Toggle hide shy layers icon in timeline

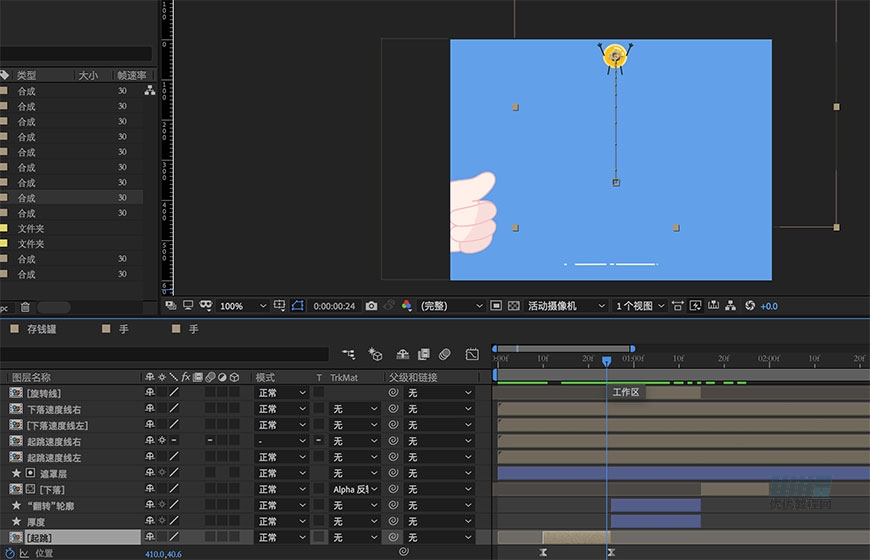pyautogui.click(x=403, y=354)
